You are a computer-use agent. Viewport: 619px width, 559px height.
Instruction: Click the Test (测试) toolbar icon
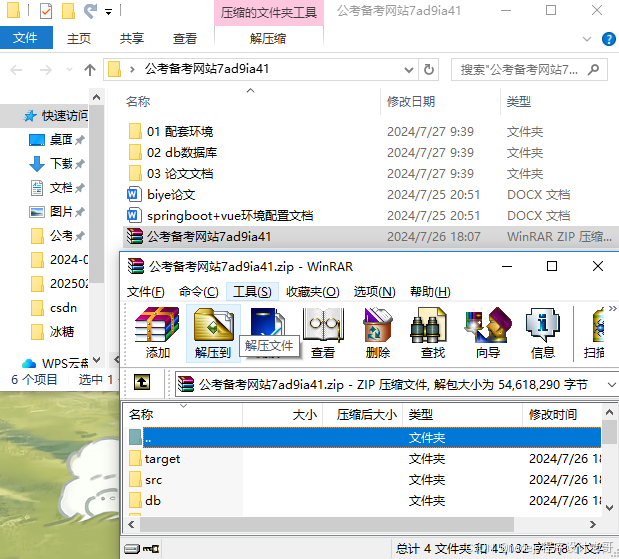tap(267, 324)
